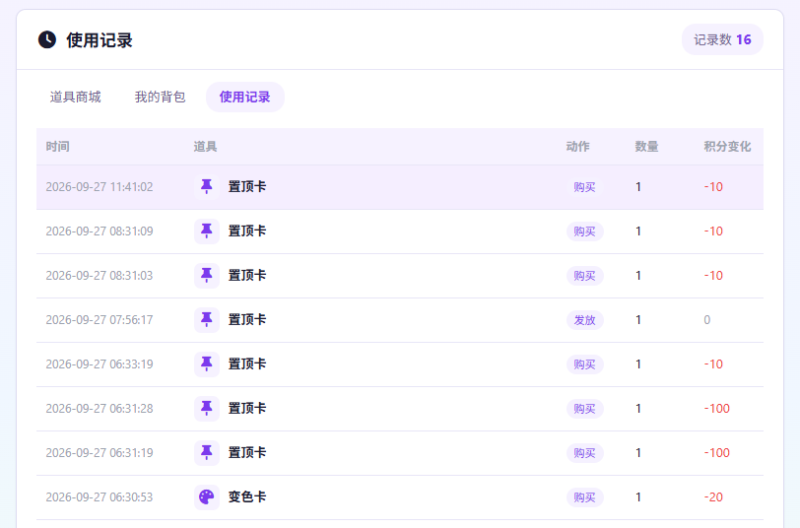Viewport: 800px width, 528px height.
Task: Click the 时间 column header
Action: [x=58, y=147]
